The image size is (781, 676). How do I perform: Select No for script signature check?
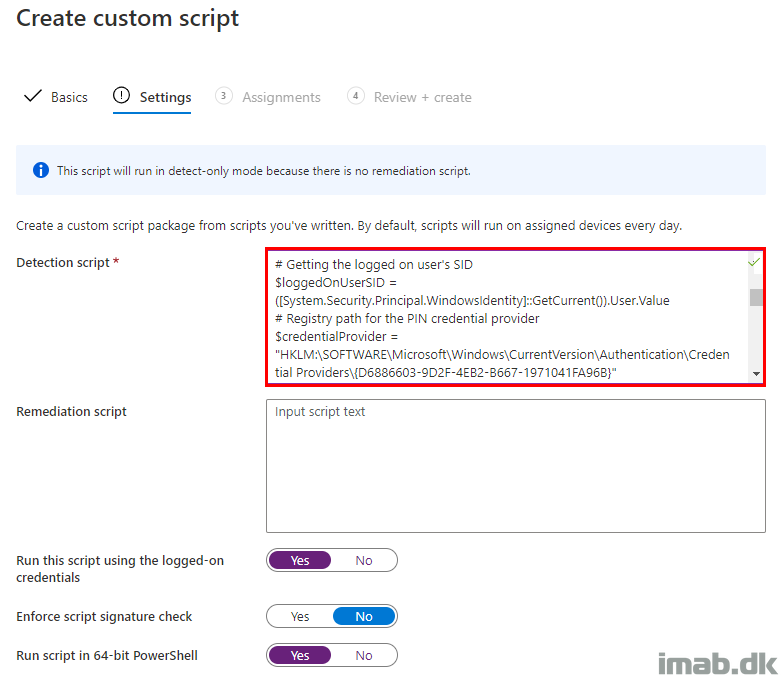pos(364,616)
